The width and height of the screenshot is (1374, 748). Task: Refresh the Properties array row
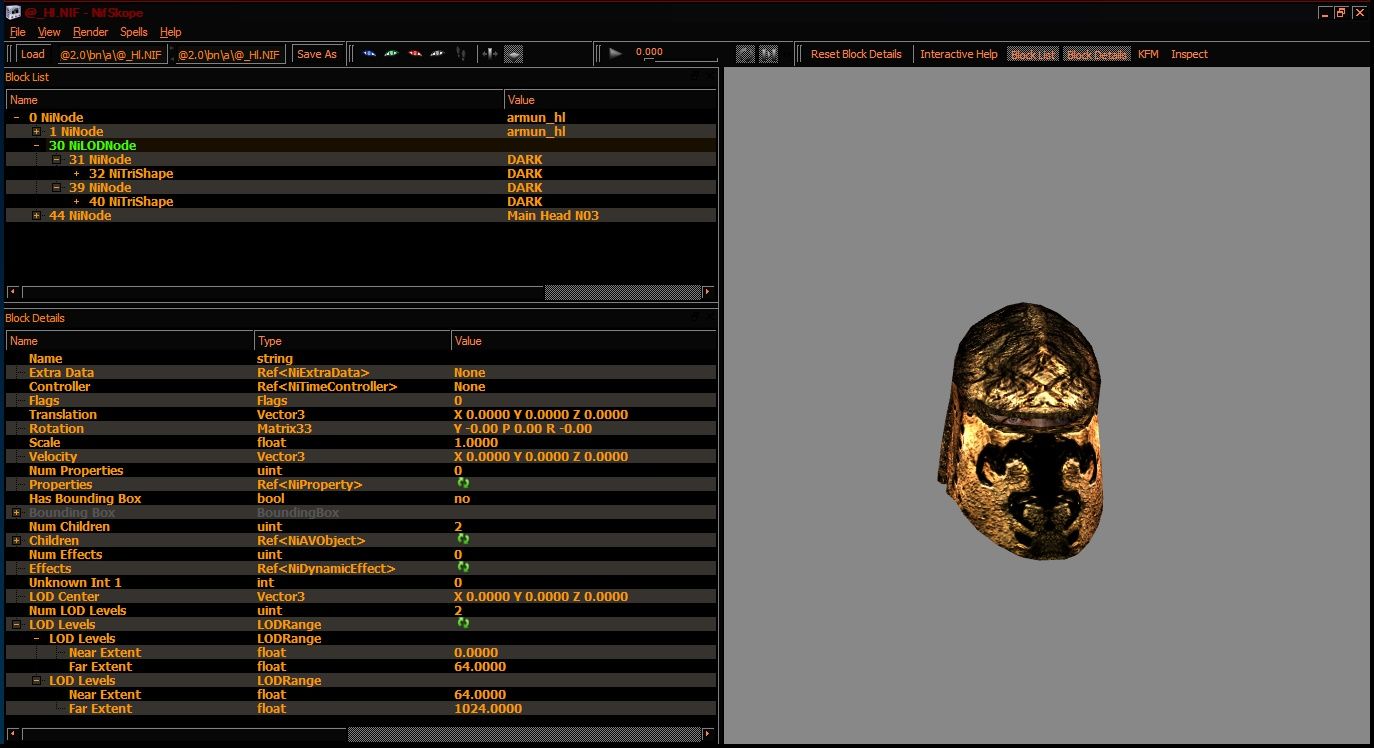(x=464, y=484)
